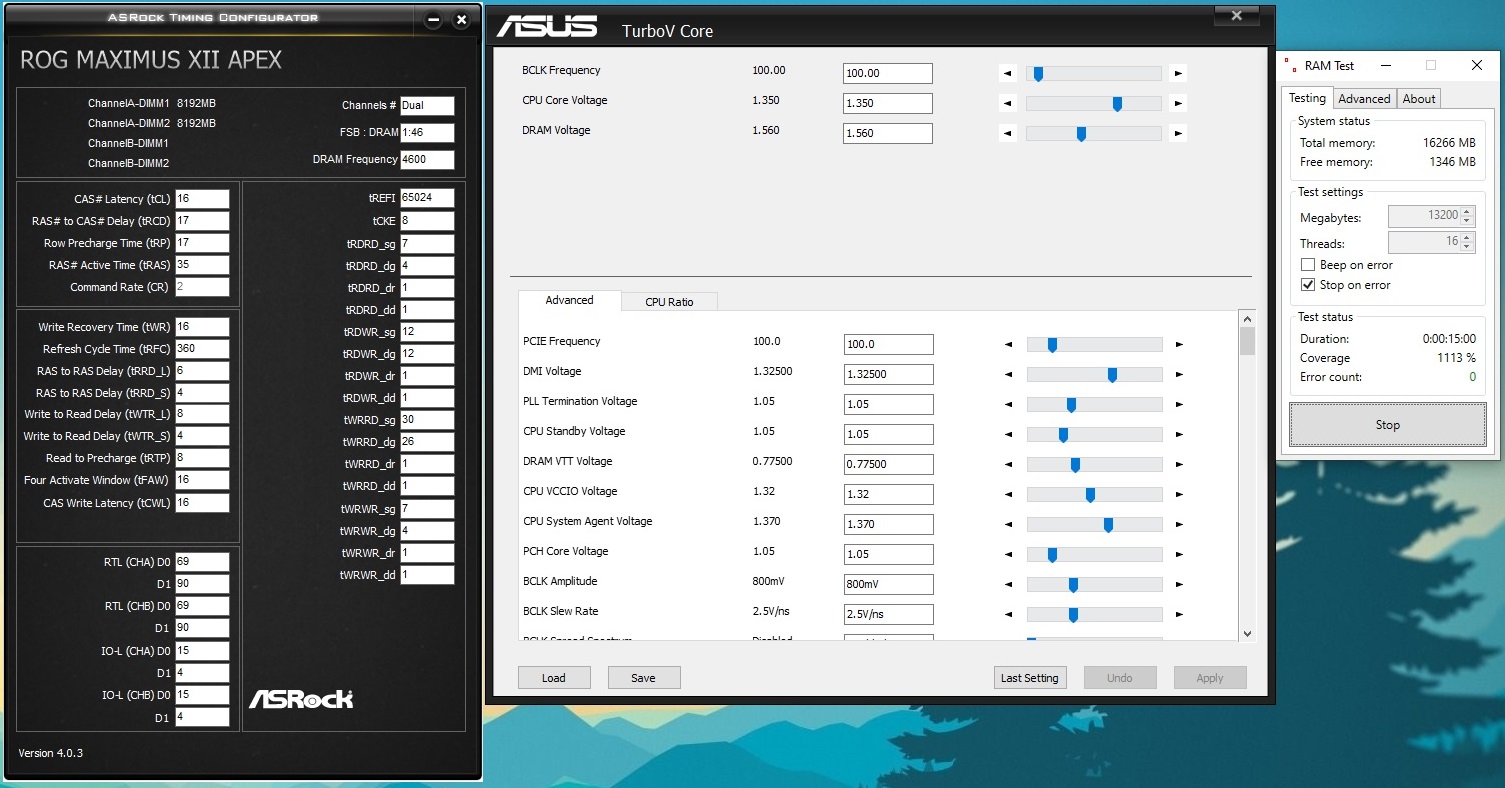1505x788 pixels.
Task: Decrease PCIE Frequency with left arrow
Action: (x=1009, y=344)
